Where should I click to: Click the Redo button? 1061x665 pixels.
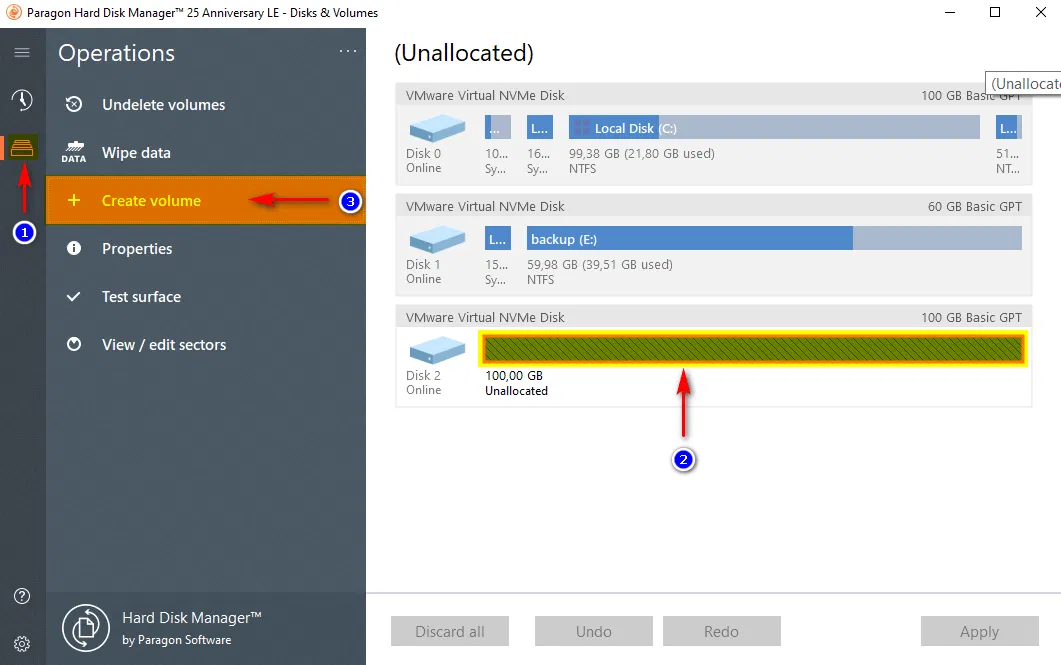722,631
